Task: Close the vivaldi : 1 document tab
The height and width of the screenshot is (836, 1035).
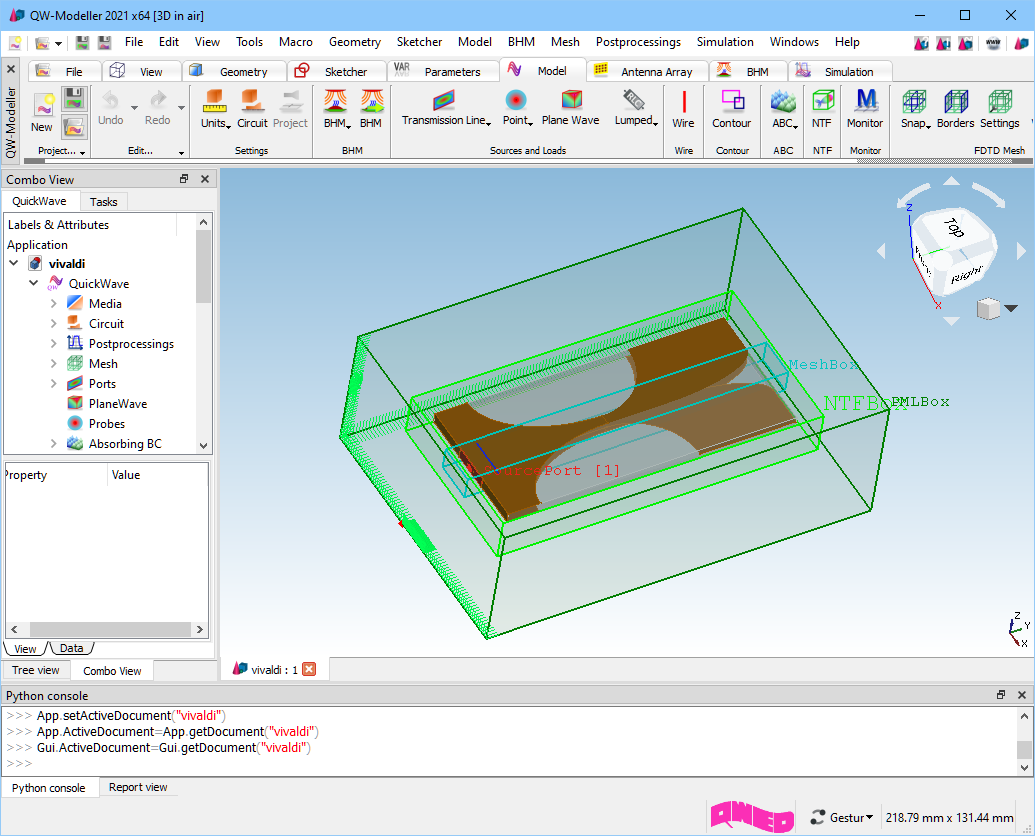Action: tap(309, 669)
